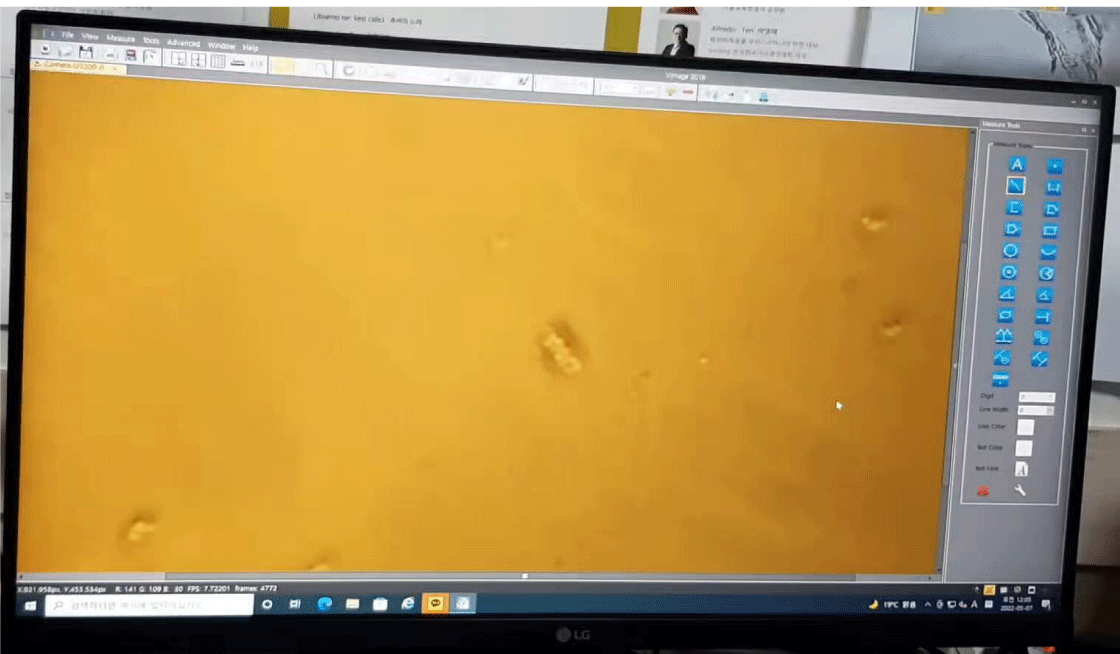Click the 'FPS: 7.72201' status text

pyautogui.click(x=207, y=589)
